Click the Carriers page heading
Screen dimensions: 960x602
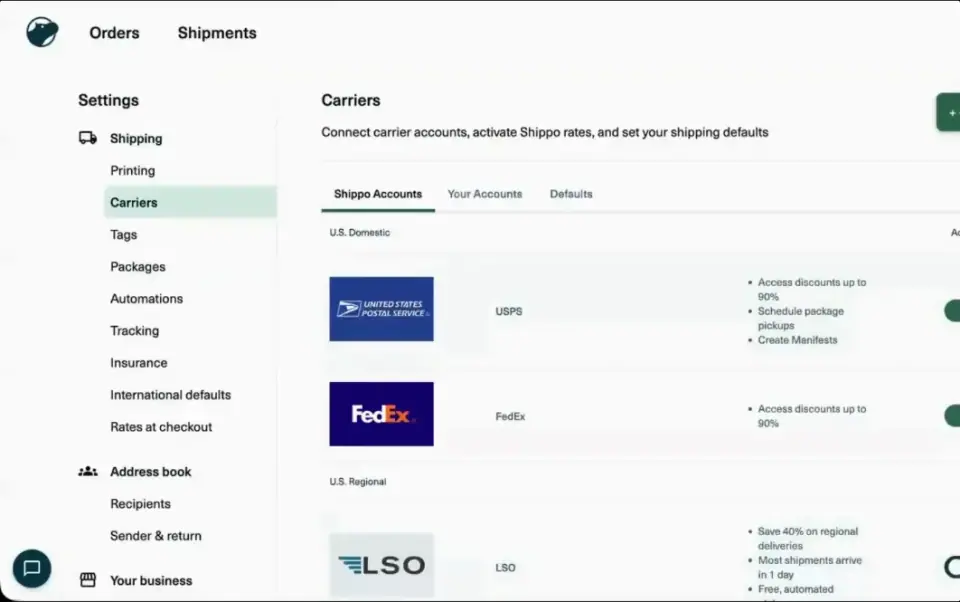tap(351, 100)
